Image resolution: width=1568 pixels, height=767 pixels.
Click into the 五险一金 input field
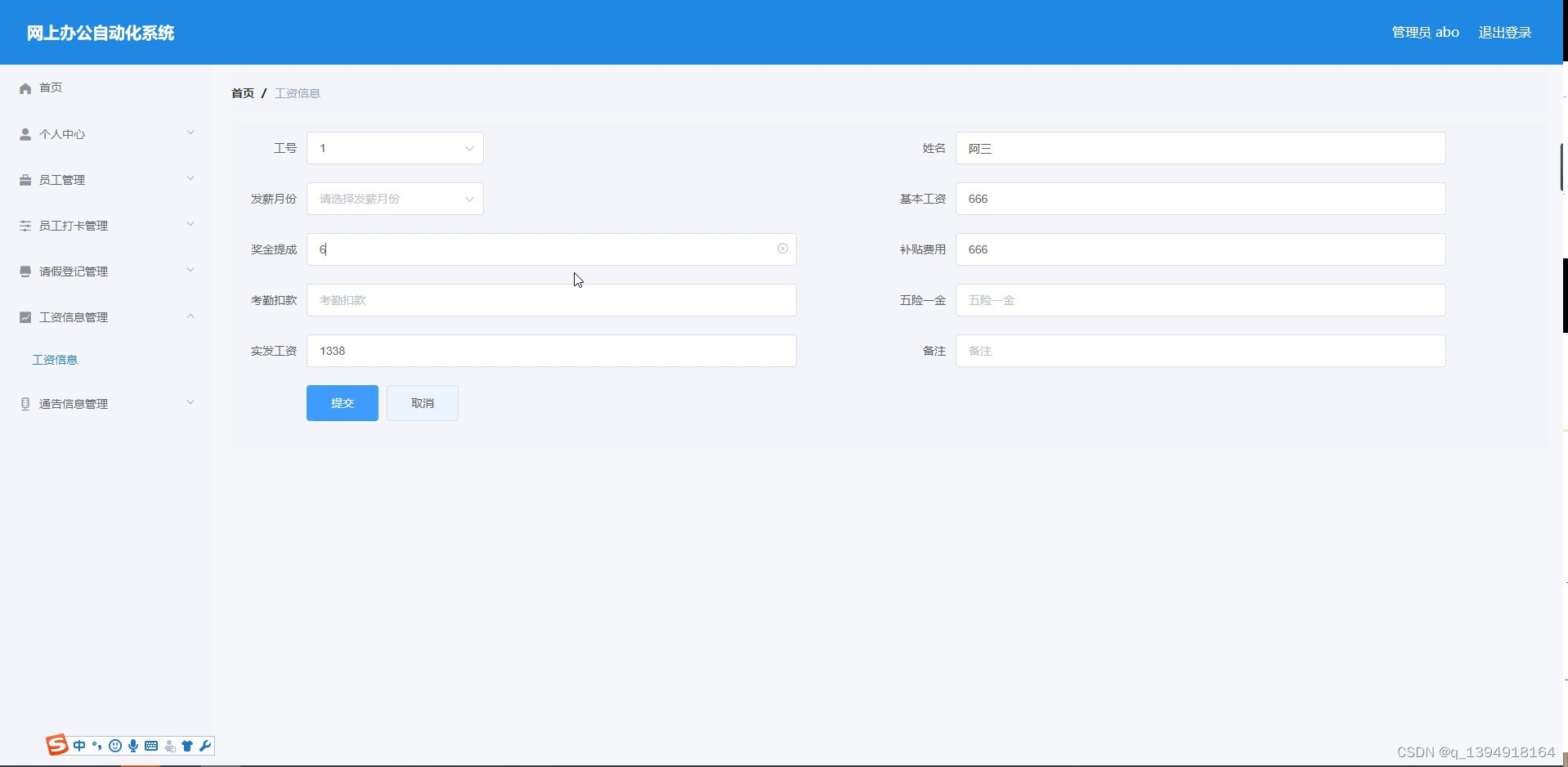1201,300
